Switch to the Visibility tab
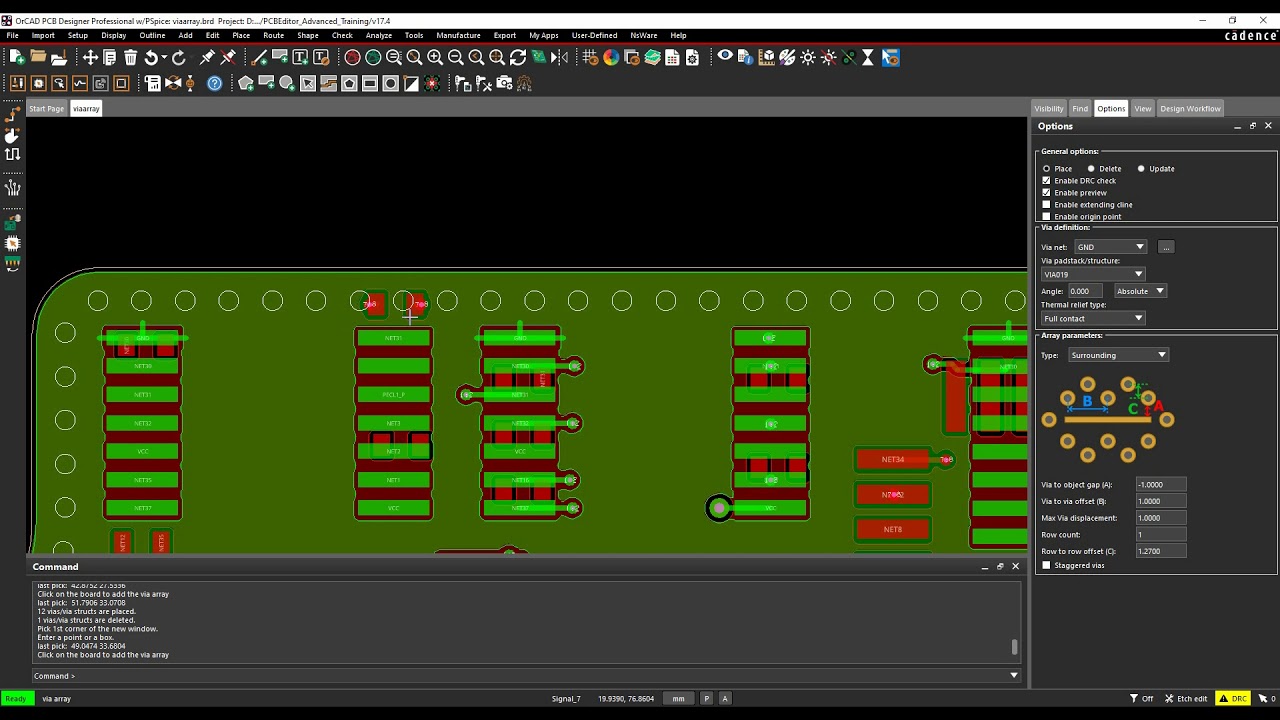This screenshot has height=720, width=1280. (1048, 108)
